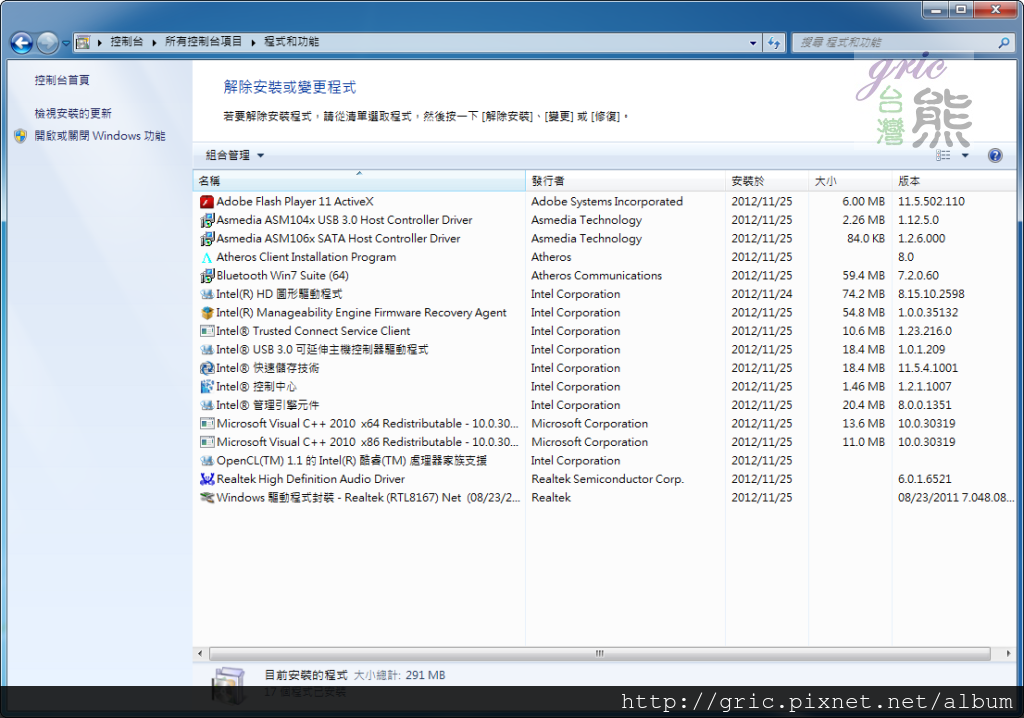Click version text 11.5.502.110
Viewport: 1024px width, 718px height.
coord(931,202)
